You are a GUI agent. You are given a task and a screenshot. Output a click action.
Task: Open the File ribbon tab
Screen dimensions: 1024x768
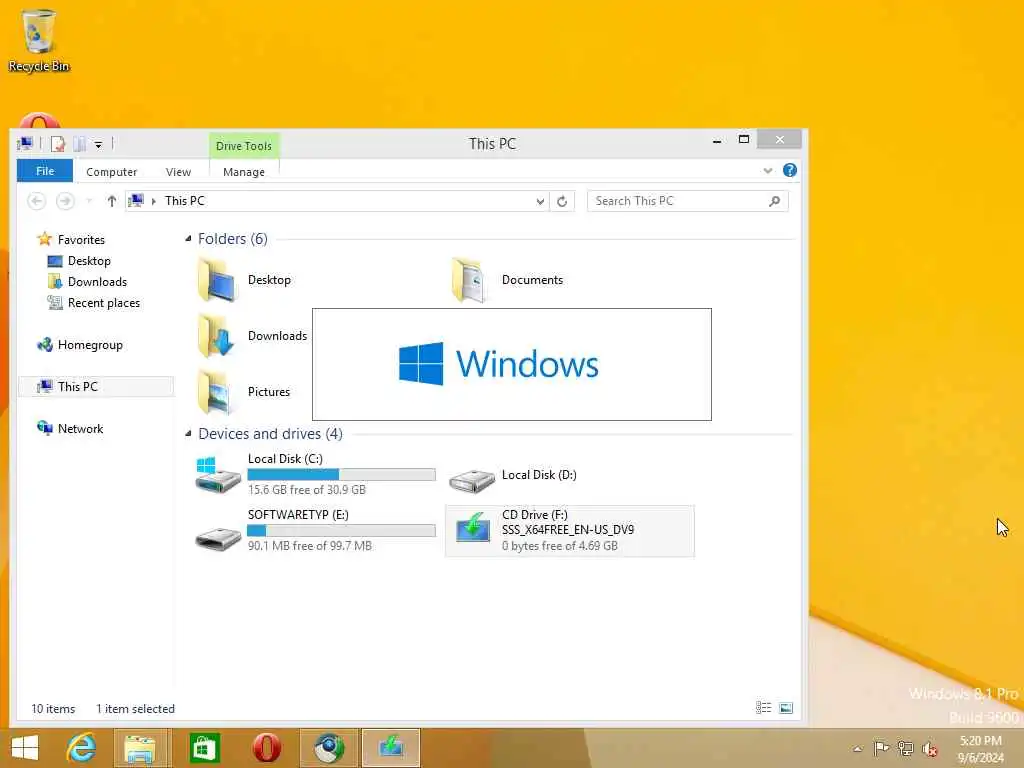pos(45,171)
